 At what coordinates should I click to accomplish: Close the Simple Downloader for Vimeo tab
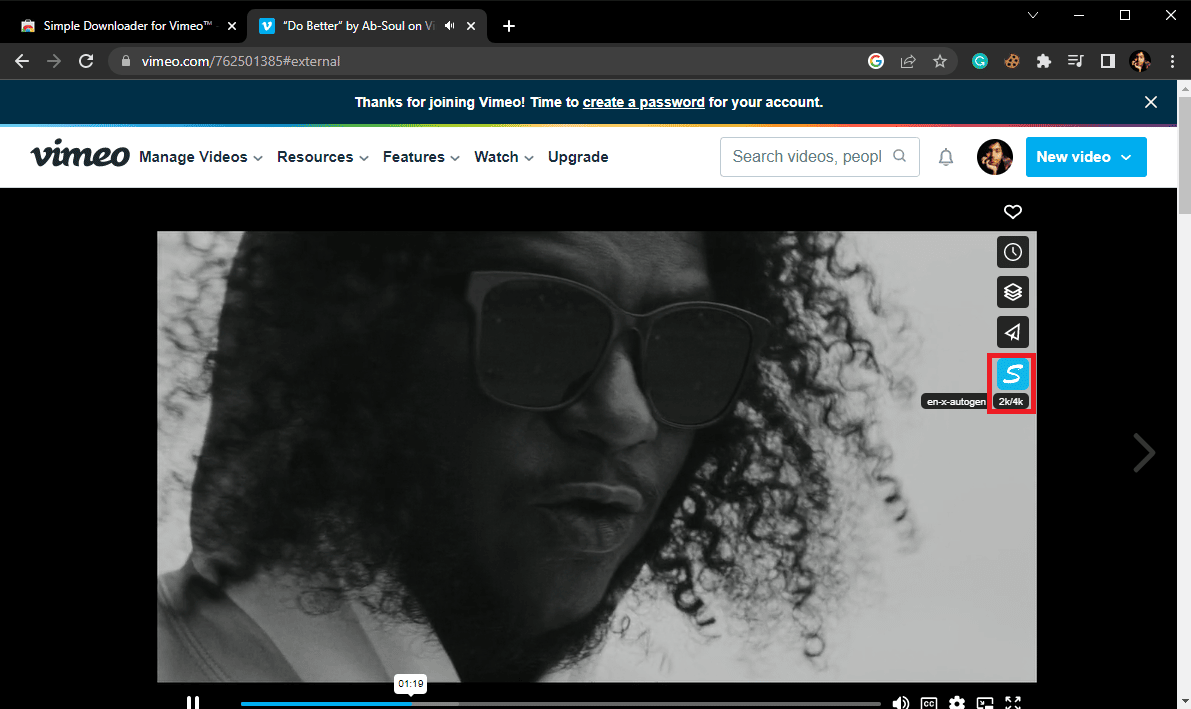tap(232, 26)
